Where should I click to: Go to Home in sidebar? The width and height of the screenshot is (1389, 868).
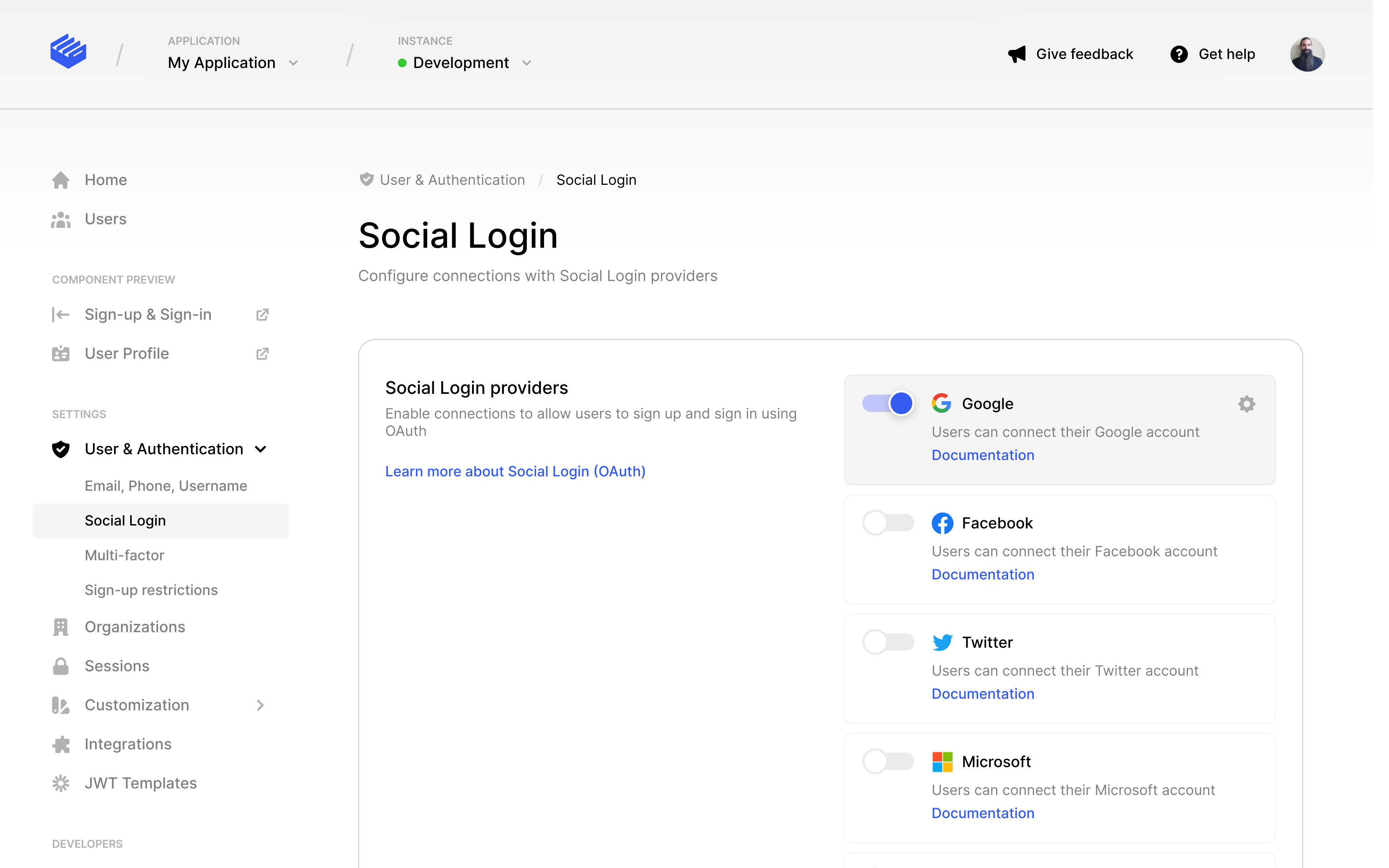click(x=106, y=180)
